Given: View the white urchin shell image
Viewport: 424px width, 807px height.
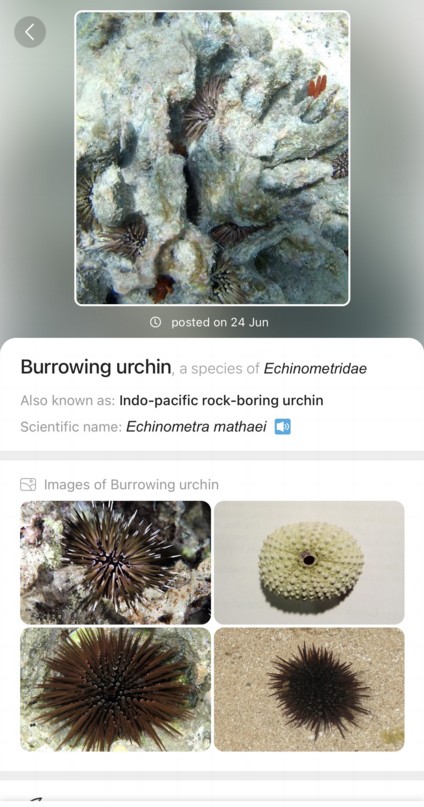Looking at the screenshot, I should point(309,562).
